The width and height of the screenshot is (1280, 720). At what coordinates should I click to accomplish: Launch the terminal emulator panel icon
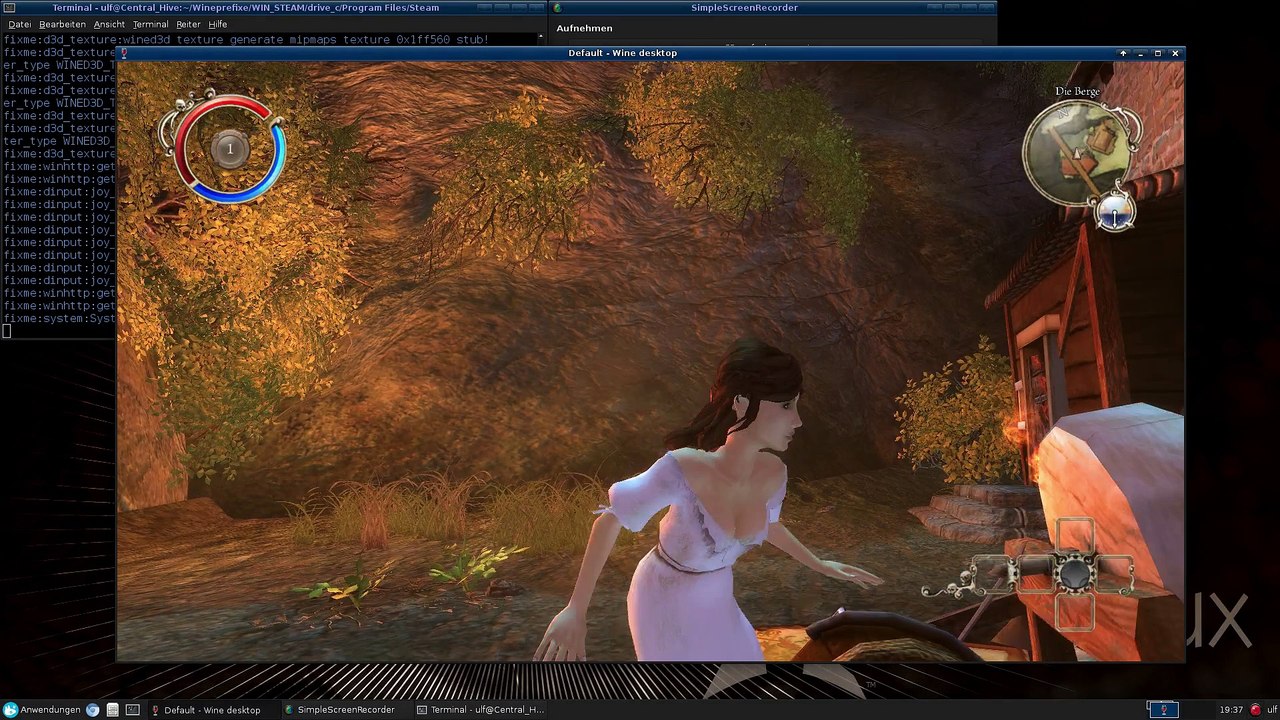point(132,710)
